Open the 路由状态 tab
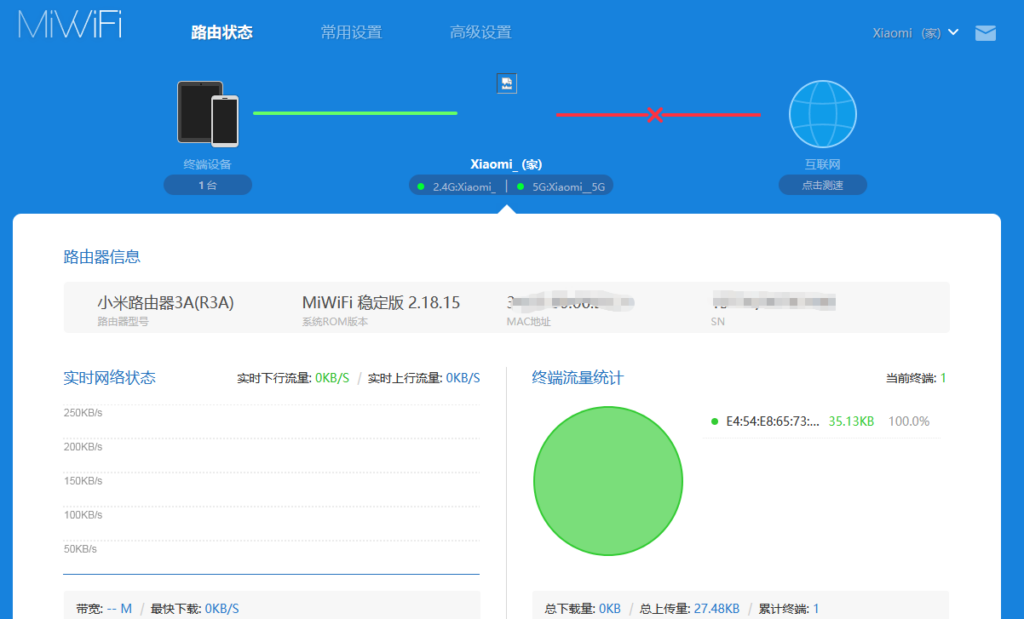 tap(221, 32)
